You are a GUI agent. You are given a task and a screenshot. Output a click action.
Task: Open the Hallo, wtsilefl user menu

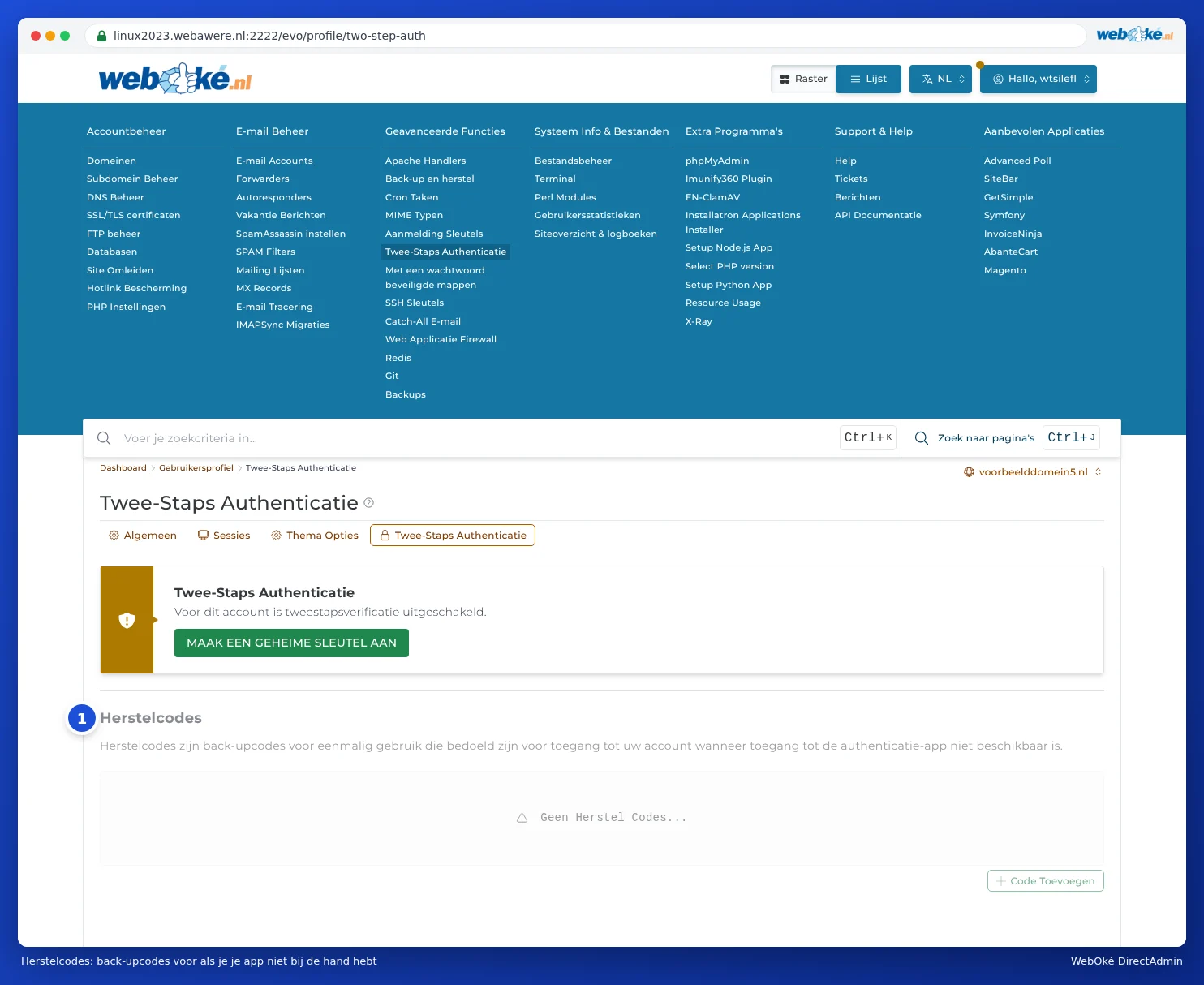[1038, 79]
